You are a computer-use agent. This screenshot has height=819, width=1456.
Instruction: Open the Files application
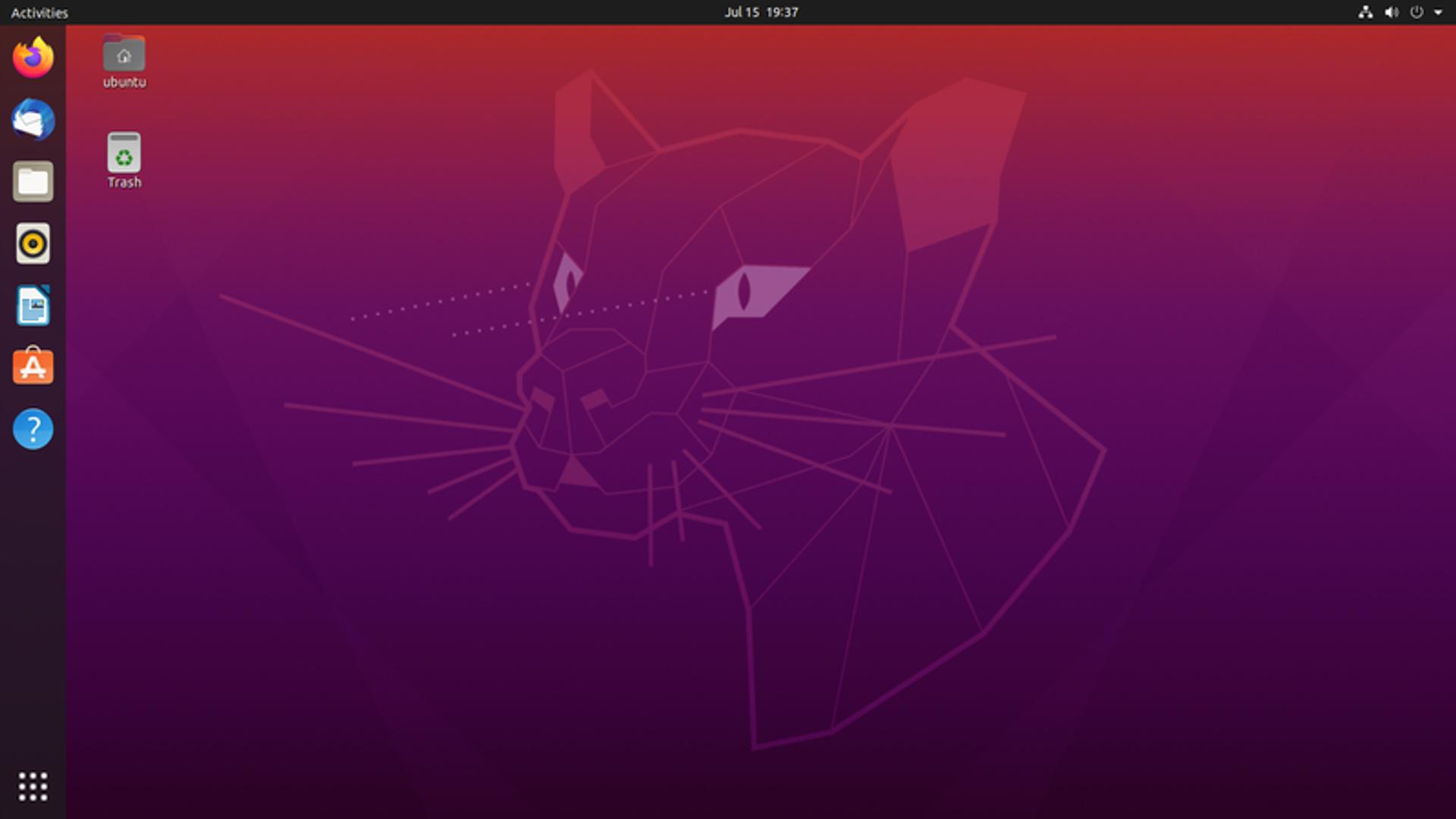pos(33,182)
